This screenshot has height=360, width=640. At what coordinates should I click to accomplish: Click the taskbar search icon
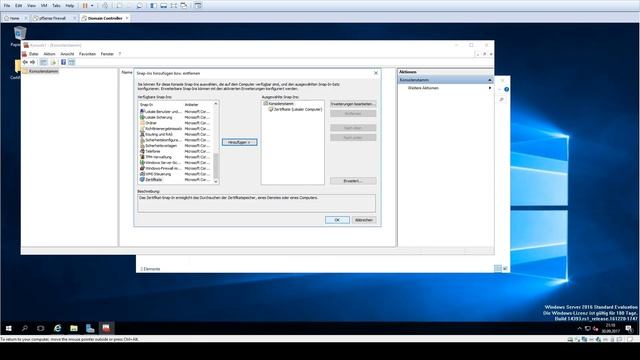25,328
